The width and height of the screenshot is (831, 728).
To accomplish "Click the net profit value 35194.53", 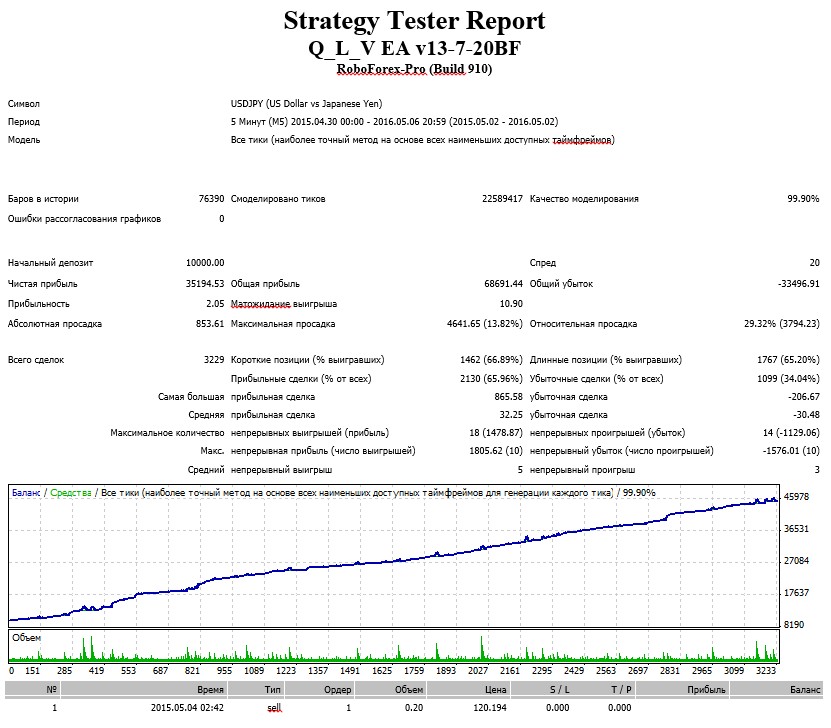I will tap(205, 284).
